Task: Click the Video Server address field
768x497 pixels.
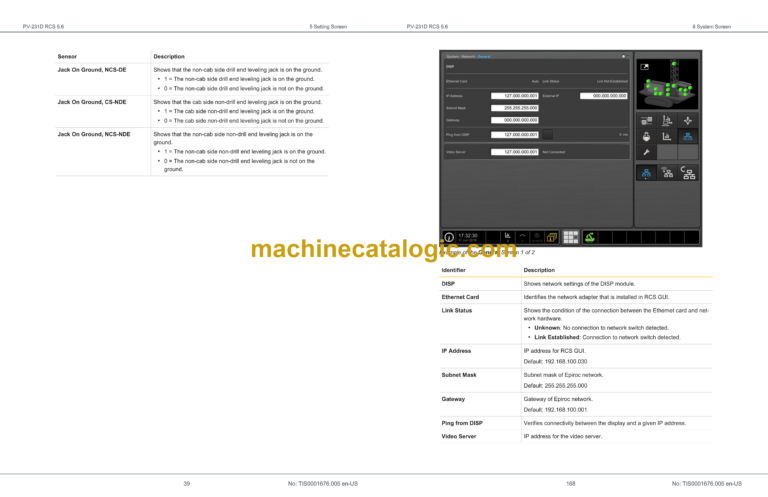Action: click(514, 152)
